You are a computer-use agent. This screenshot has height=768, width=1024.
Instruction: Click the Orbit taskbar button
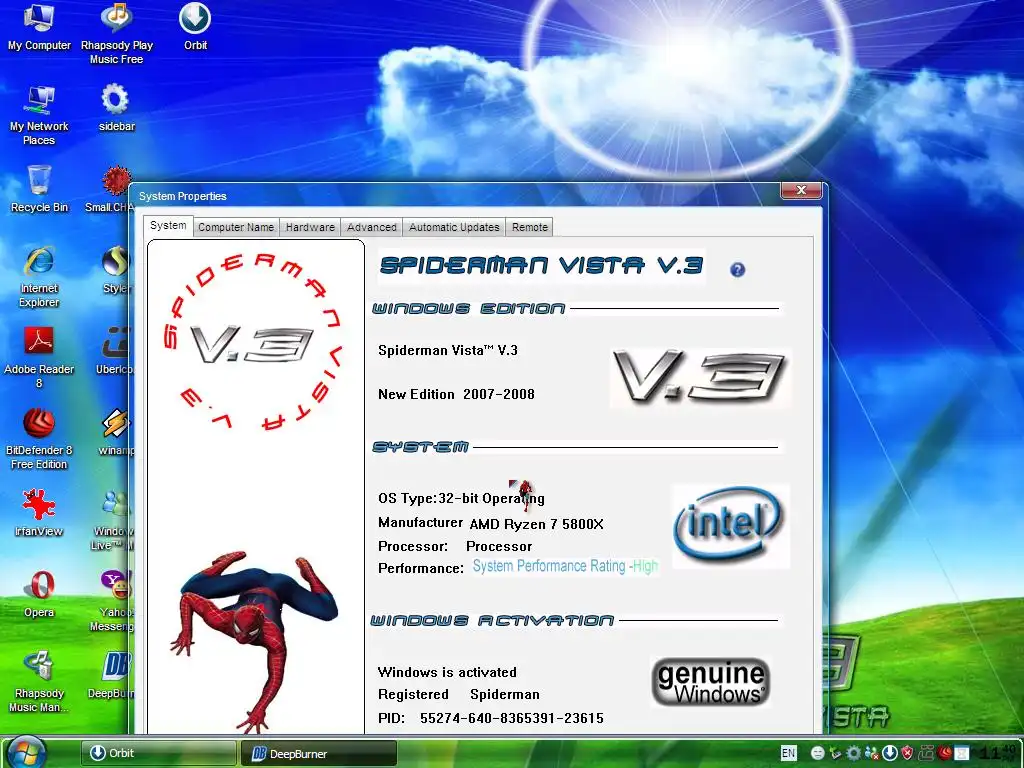pyautogui.click(x=158, y=753)
